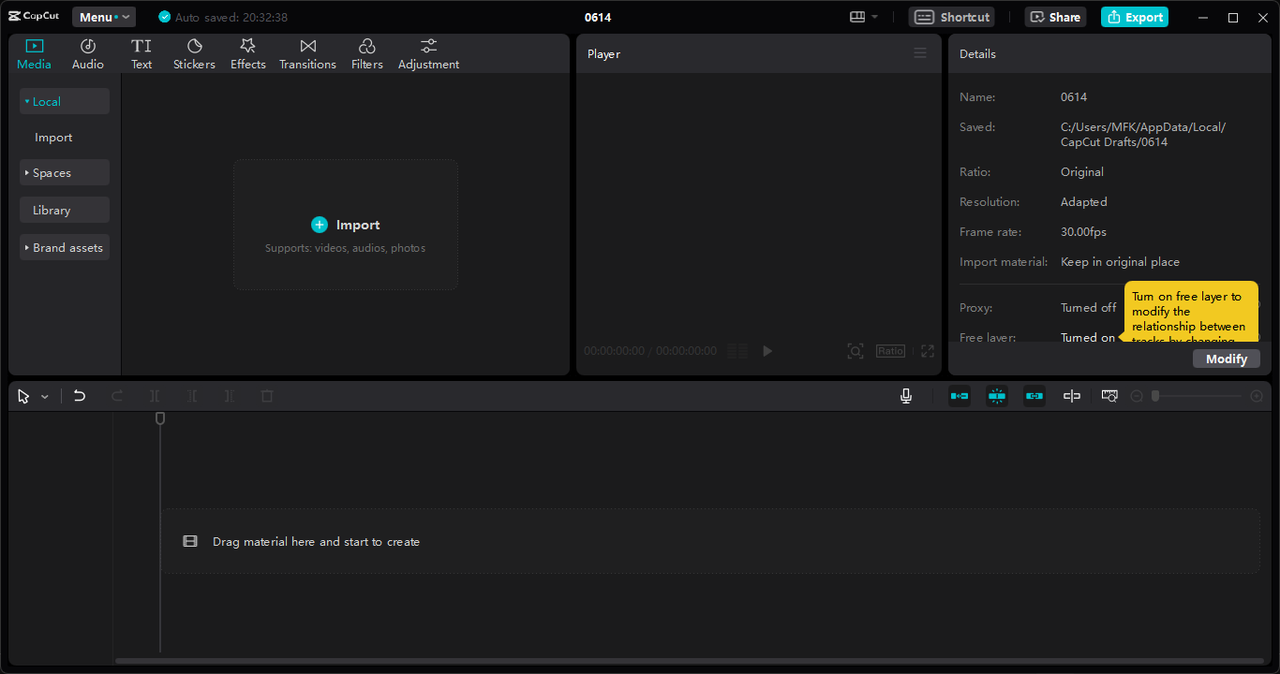Open the player Ratio option

point(890,351)
